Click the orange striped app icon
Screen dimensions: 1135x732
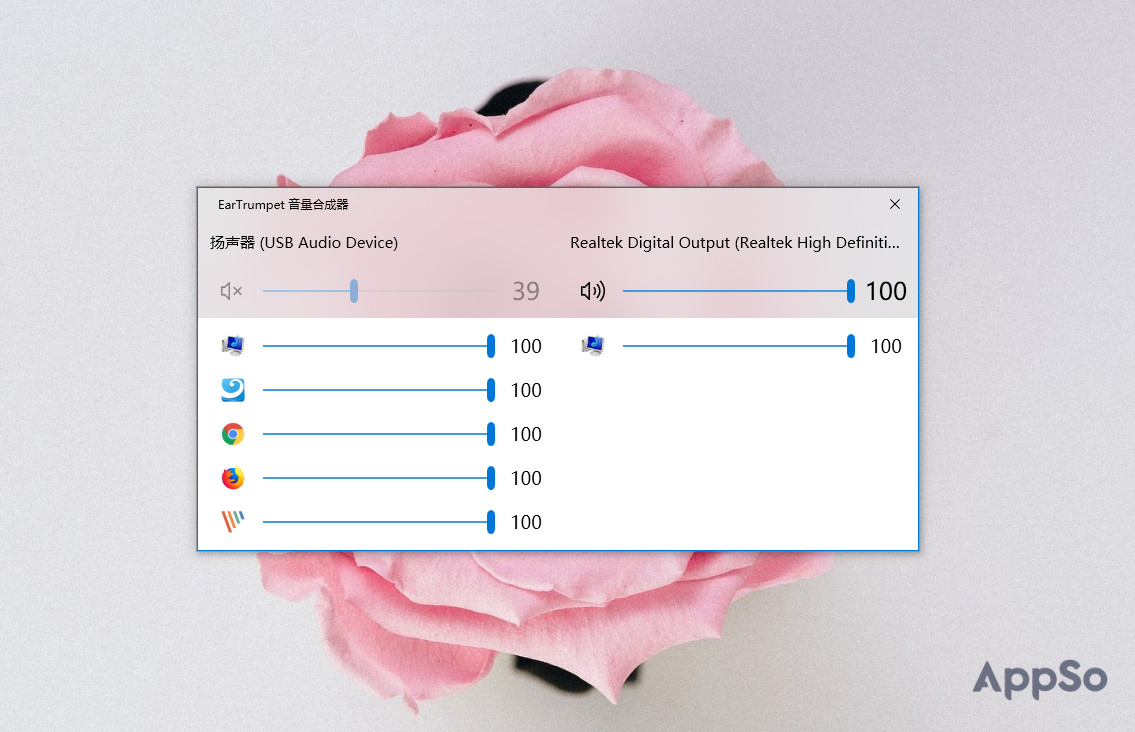pyautogui.click(x=232, y=521)
